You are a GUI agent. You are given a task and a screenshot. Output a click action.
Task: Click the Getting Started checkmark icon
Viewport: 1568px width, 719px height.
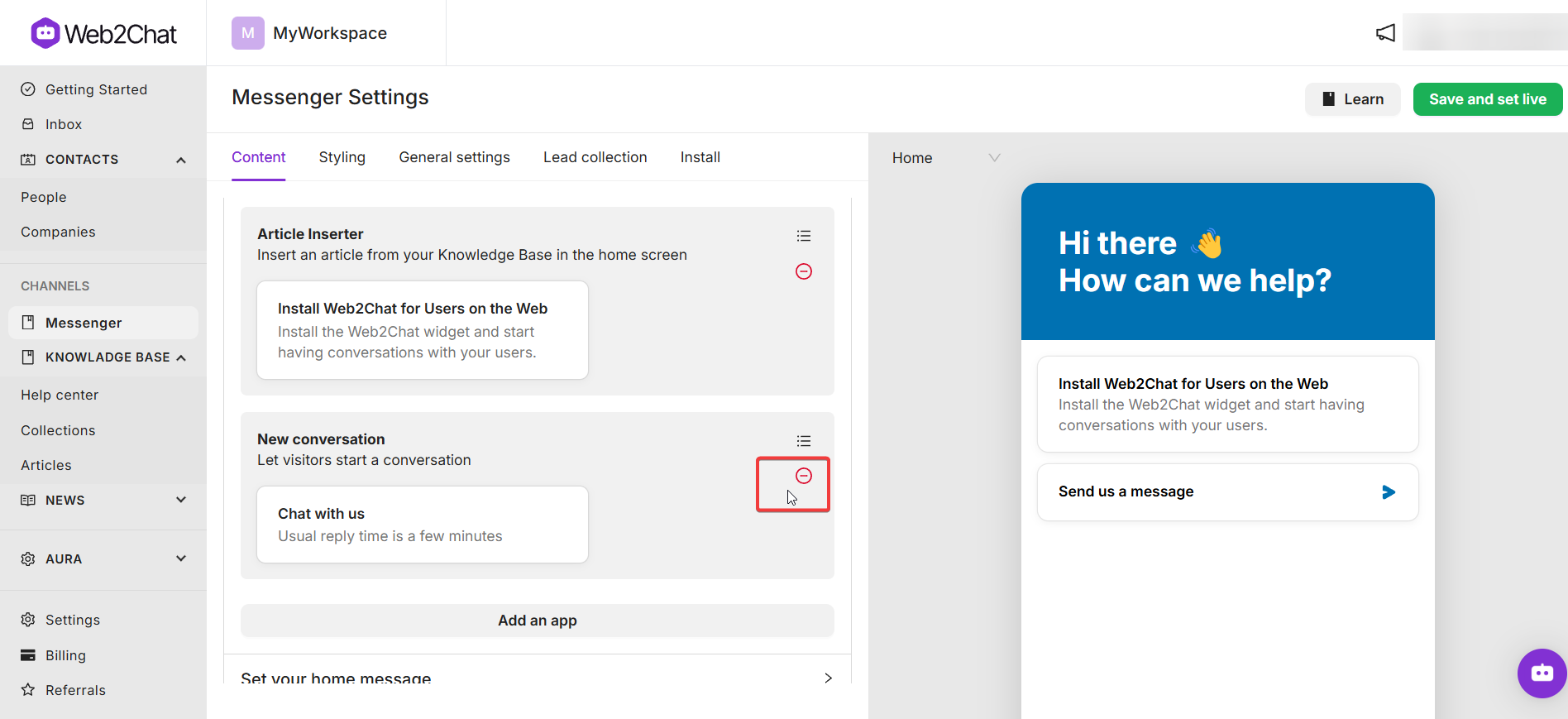click(28, 89)
